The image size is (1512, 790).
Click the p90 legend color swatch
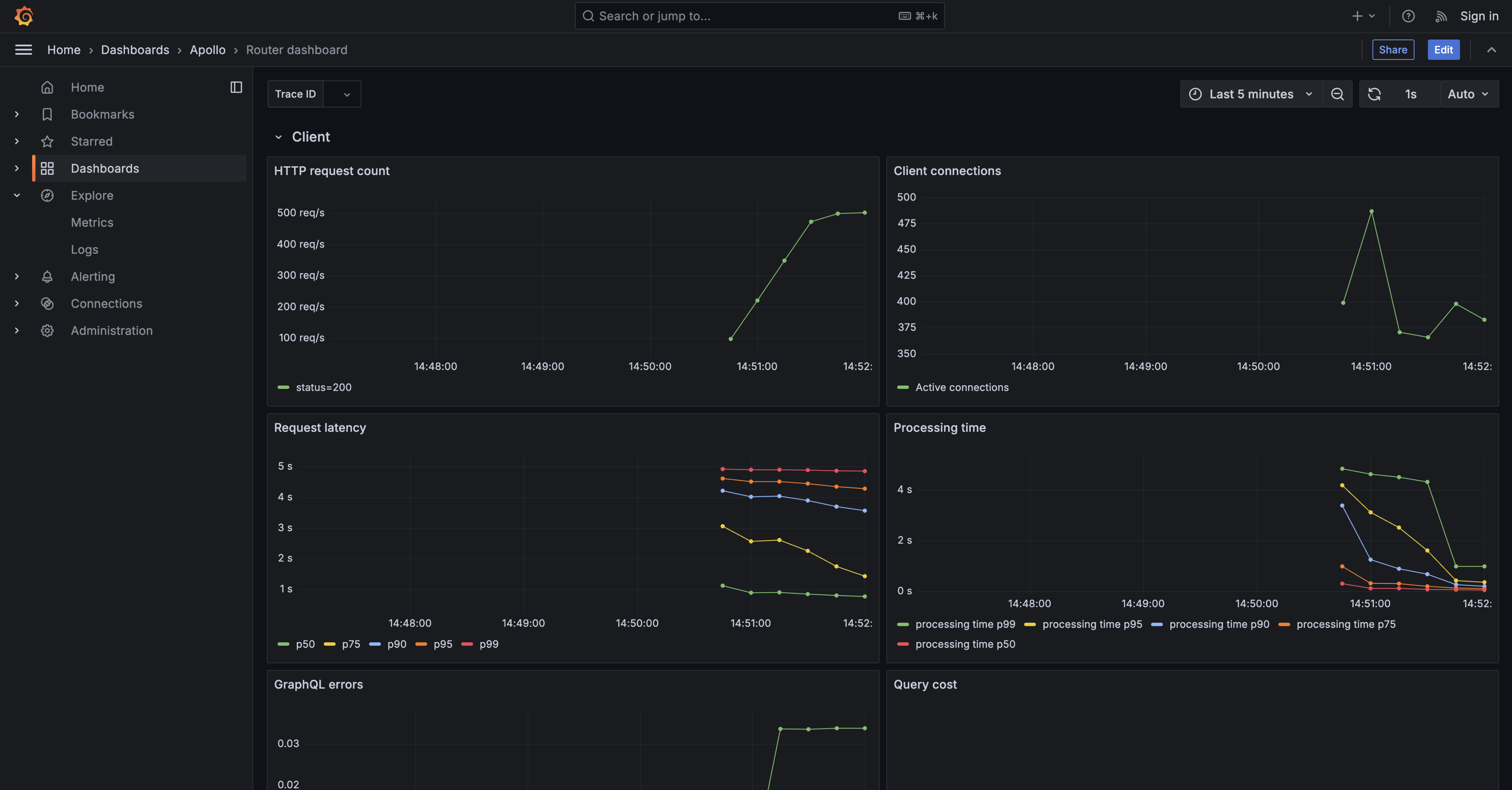[374, 644]
